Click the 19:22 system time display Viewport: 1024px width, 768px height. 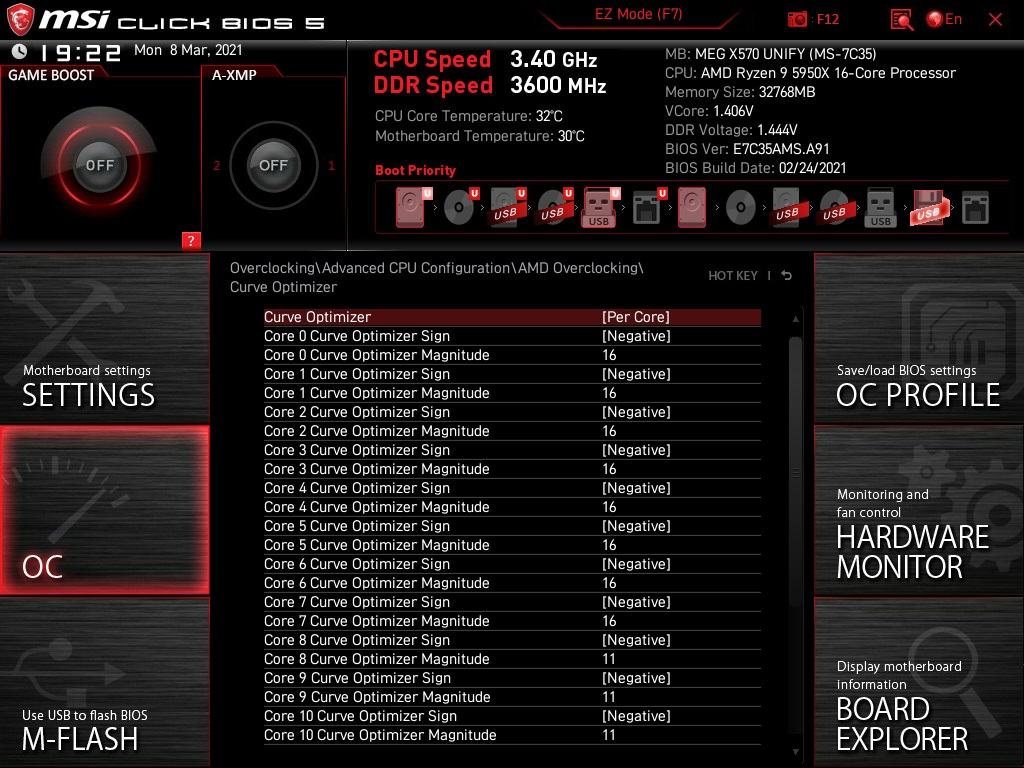coord(80,52)
